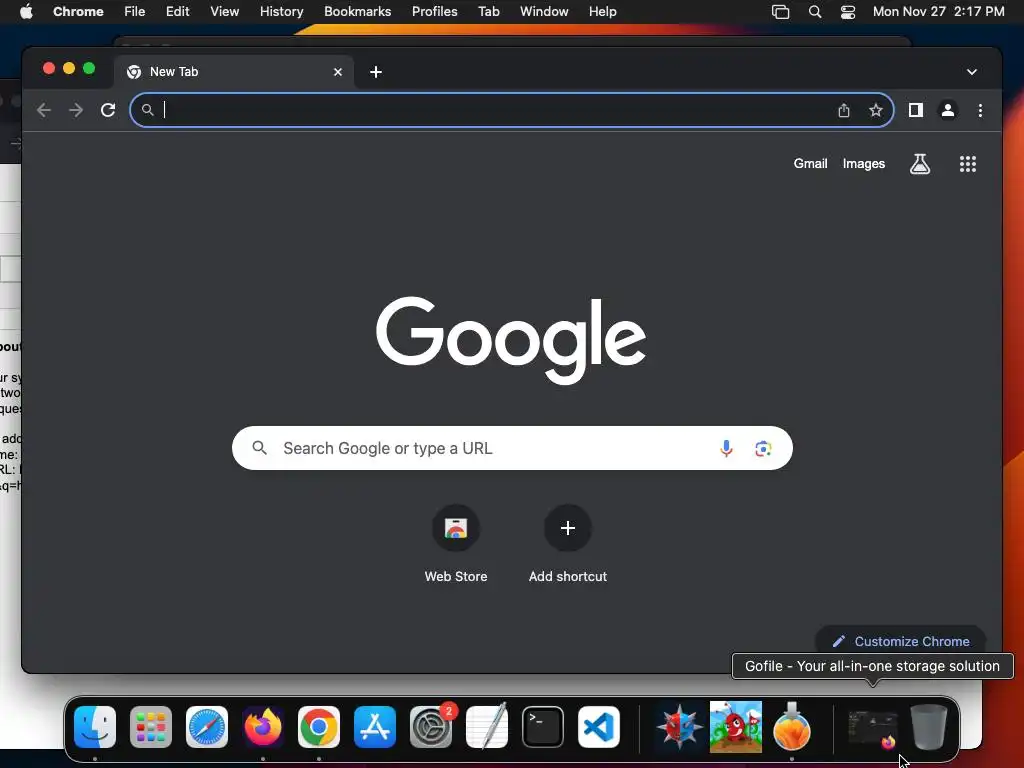Open the Tab menu
This screenshot has width=1024, height=768.
(488, 12)
